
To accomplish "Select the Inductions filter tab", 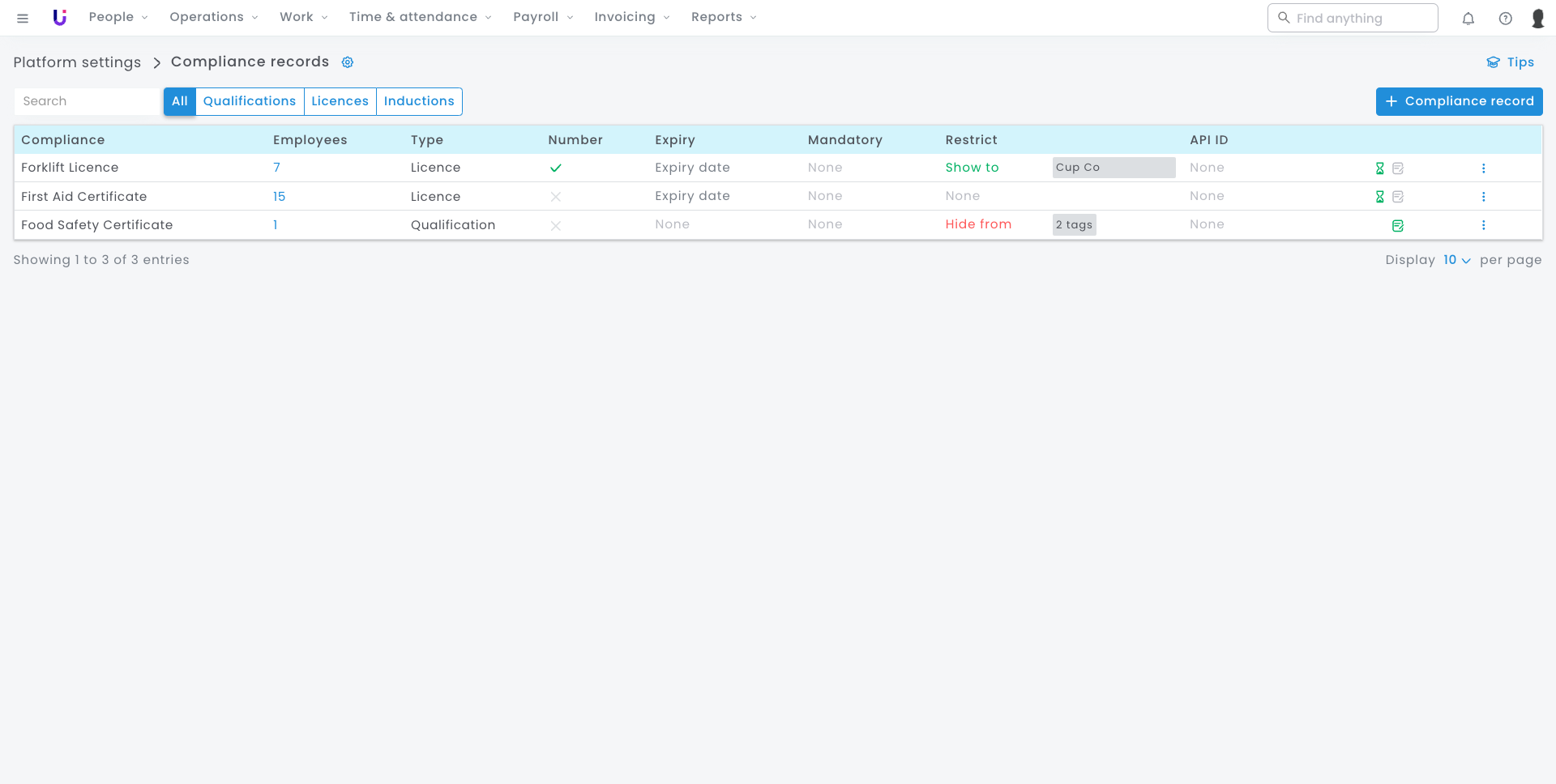I will click(419, 101).
